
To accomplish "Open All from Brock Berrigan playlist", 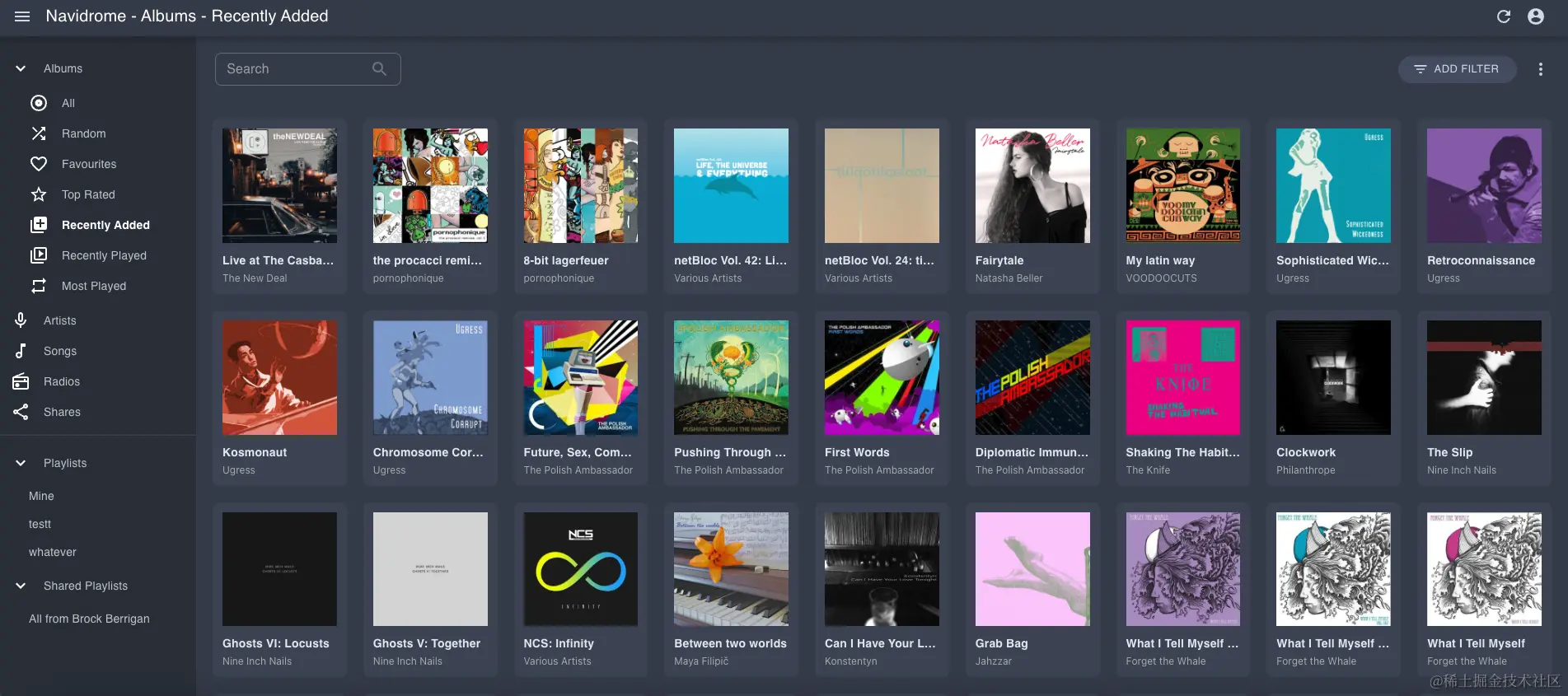I will pos(89,619).
